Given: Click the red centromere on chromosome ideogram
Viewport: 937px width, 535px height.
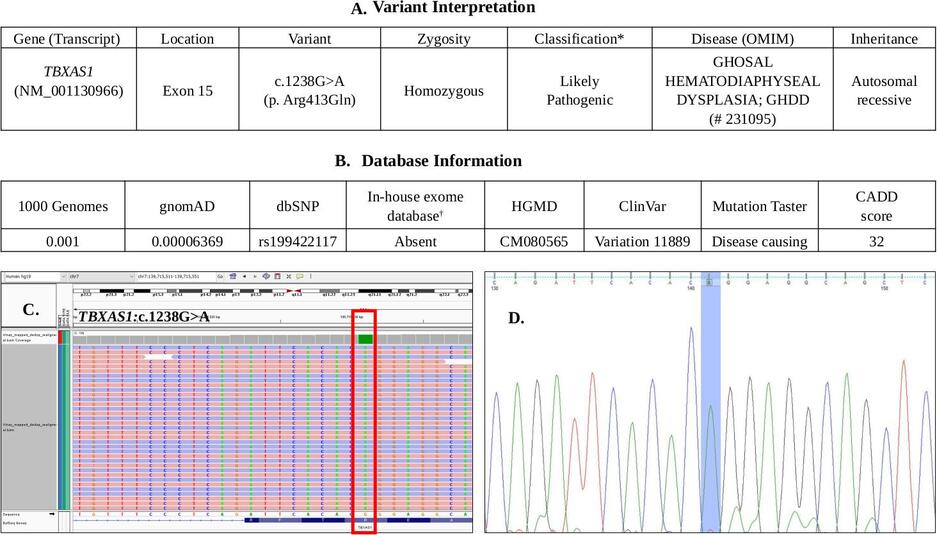Looking at the screenshot, I should (293, 290).
